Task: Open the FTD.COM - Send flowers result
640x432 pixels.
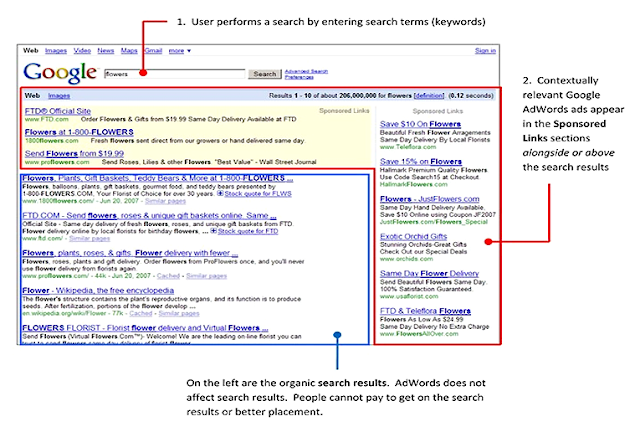Action: point(149,216)
